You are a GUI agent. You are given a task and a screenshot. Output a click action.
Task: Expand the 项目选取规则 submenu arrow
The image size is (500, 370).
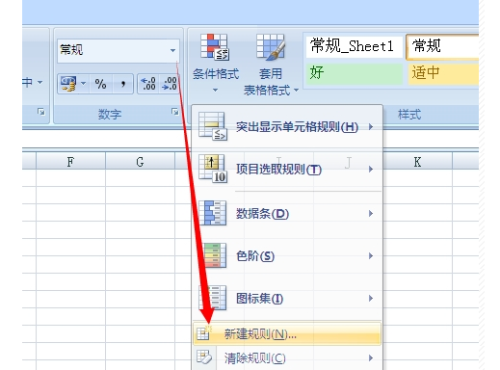pyautogui.click(x=371, y=169)
